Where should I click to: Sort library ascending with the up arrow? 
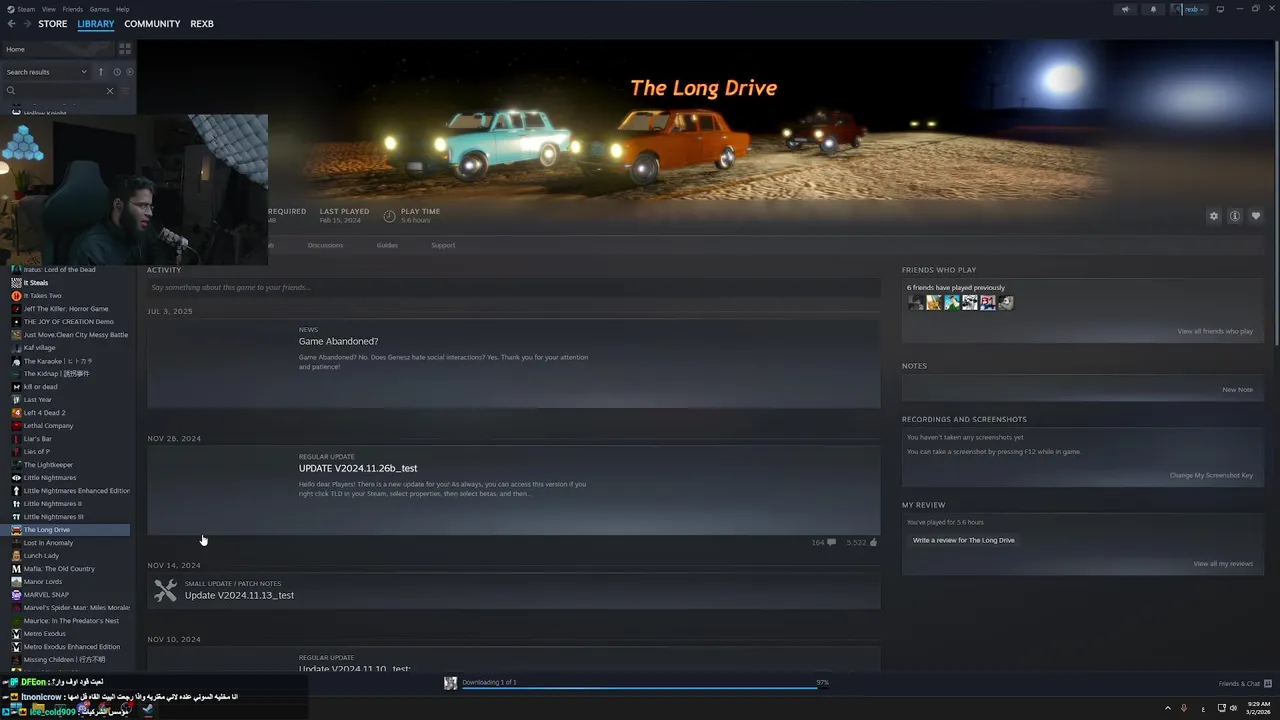tap(100, 72)
